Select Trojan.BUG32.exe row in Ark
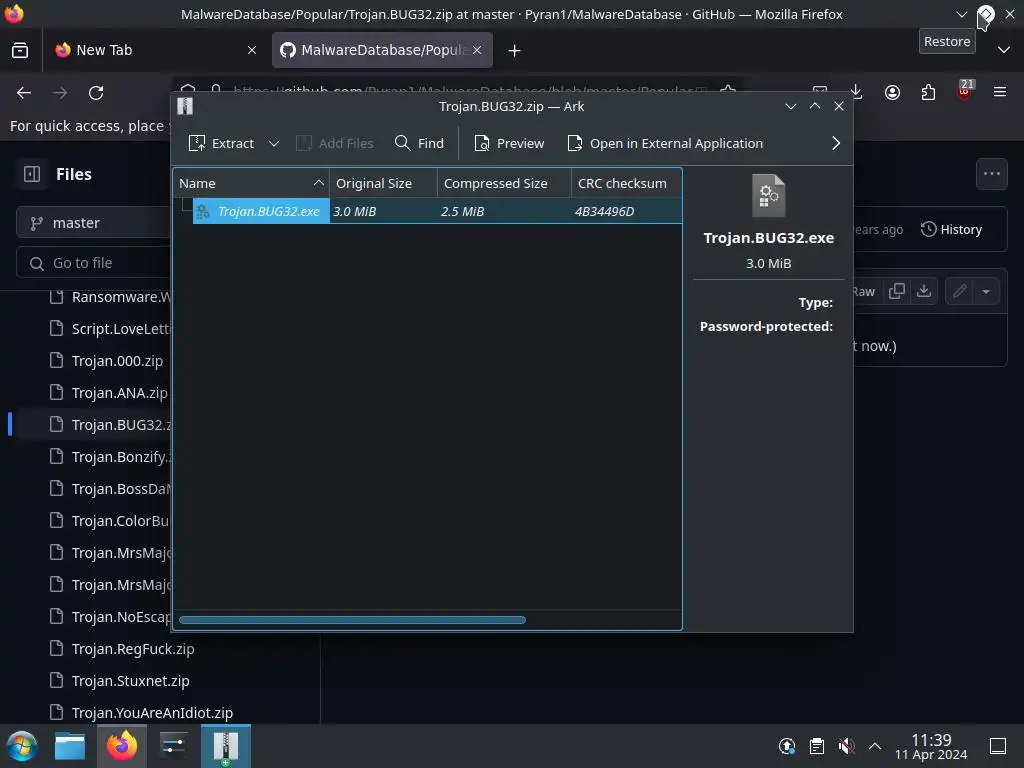Image resolution: width=1024 pixels, height=768 pixels. pyautogui.click(x=428, y=211)
